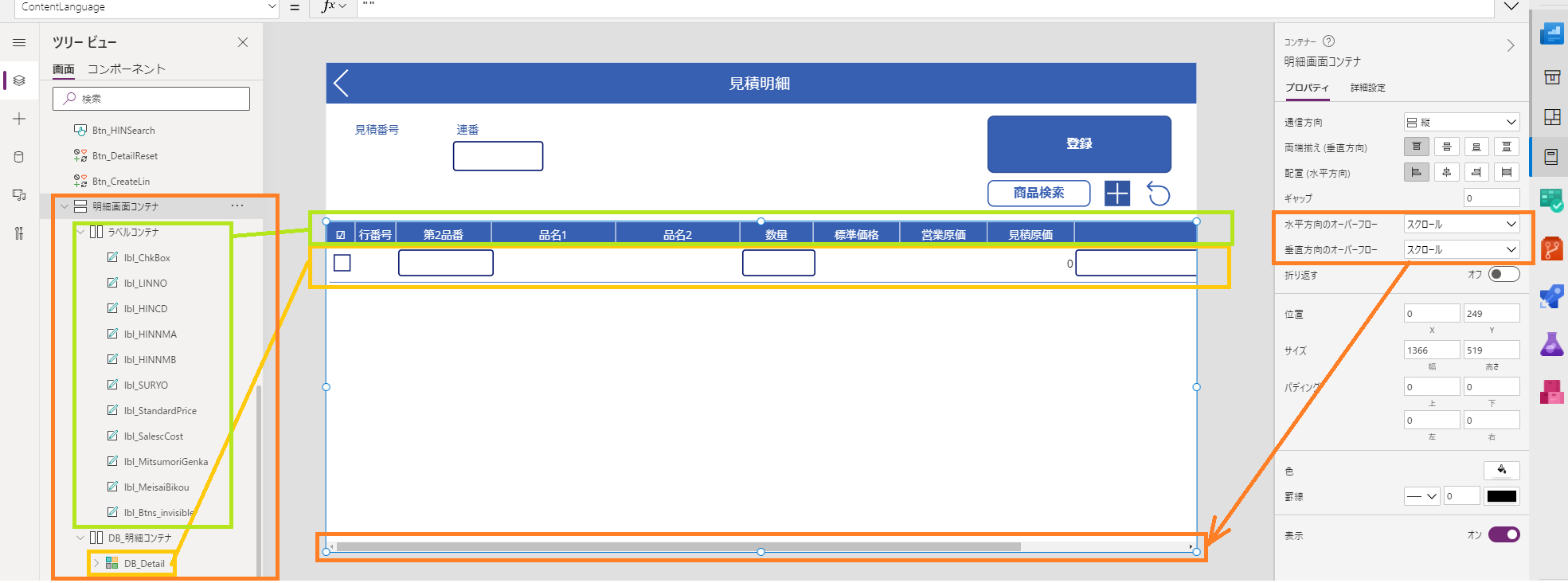Open the help icon next to コンテナー

click(x=1328, y=41)
